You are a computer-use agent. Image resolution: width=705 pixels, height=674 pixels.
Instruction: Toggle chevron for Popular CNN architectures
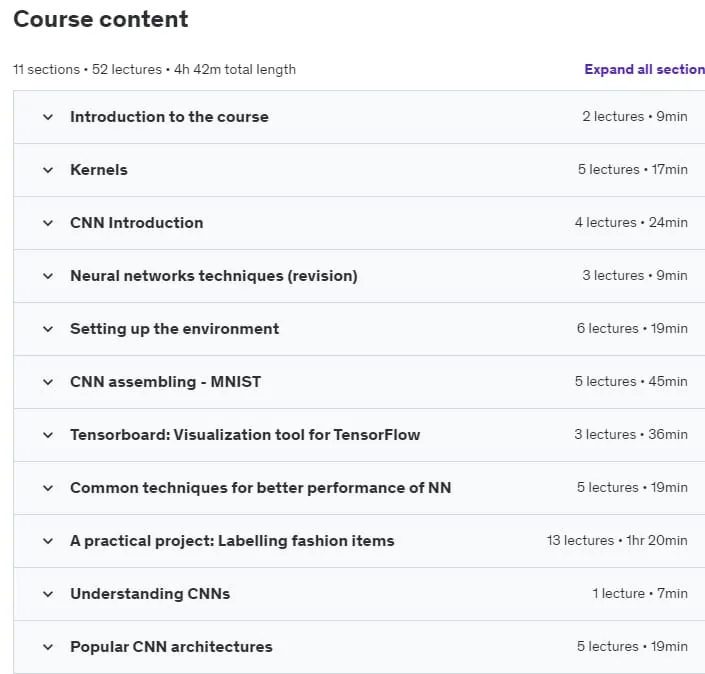click(x=48, y=647)
